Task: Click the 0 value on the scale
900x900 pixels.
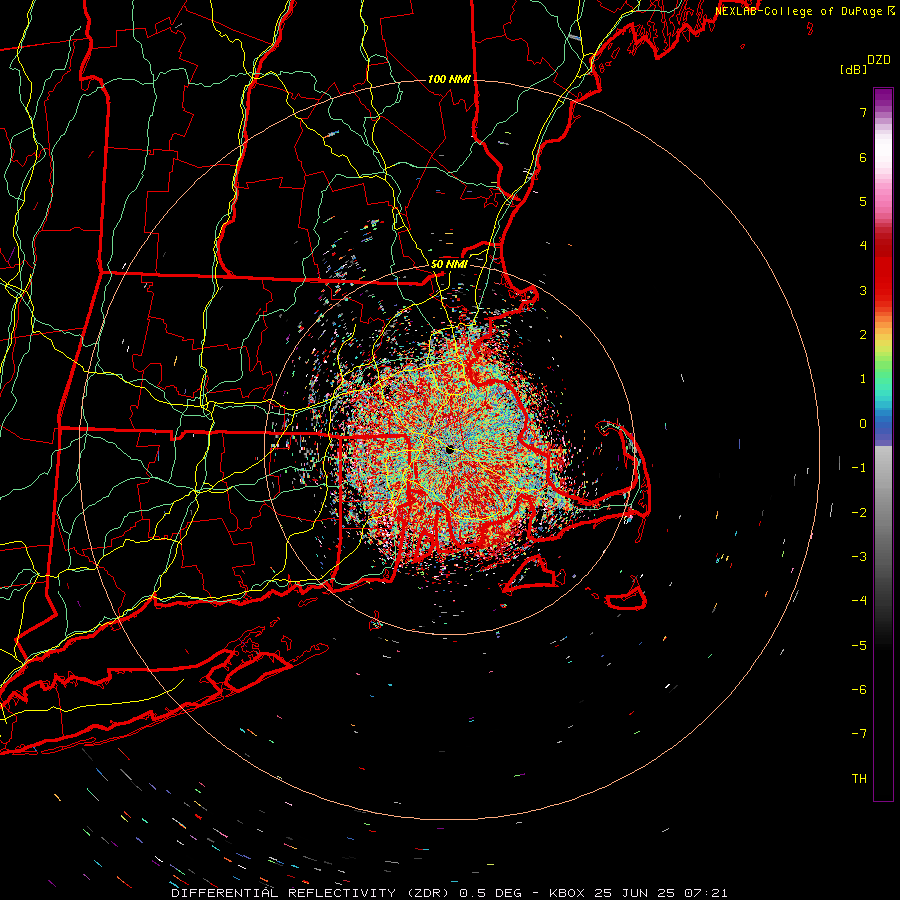Action: pos(863,424)
